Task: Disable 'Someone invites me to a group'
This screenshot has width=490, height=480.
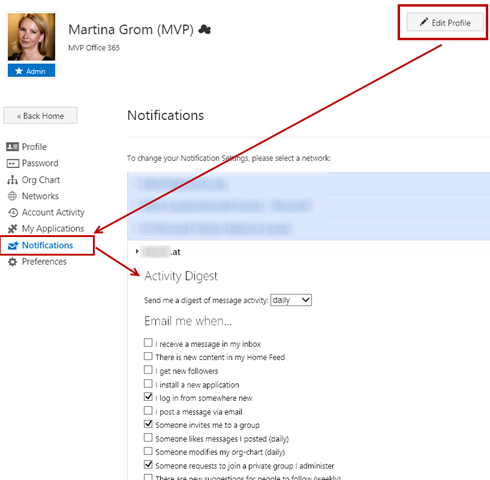Action: (148, 424)
